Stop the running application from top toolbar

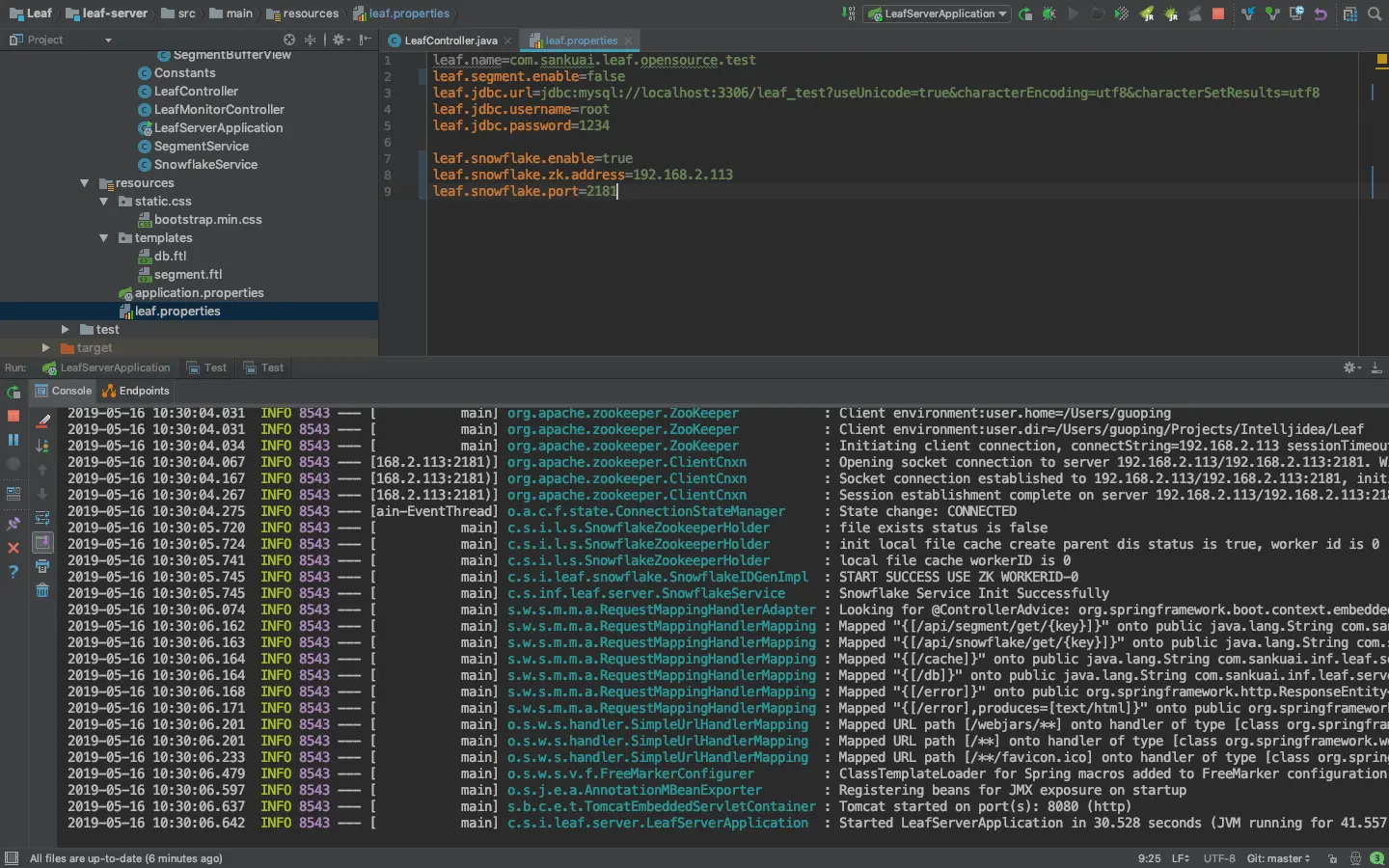1218,14
